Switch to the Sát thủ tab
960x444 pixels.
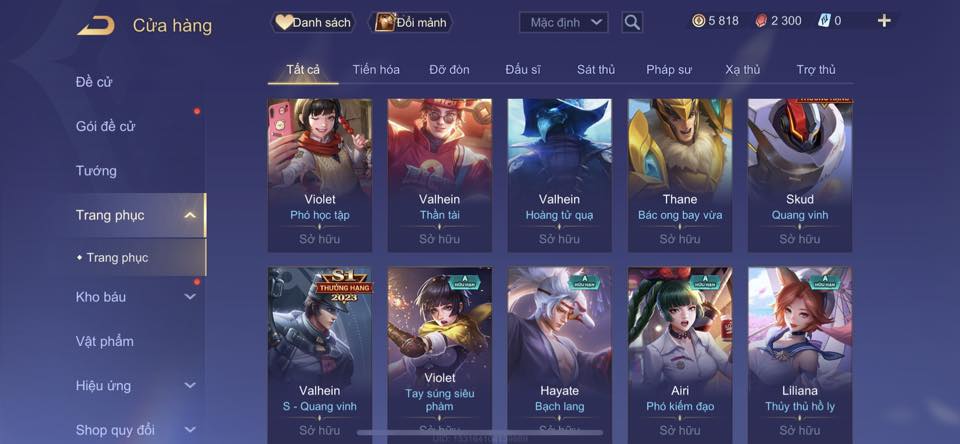[596, 70]
